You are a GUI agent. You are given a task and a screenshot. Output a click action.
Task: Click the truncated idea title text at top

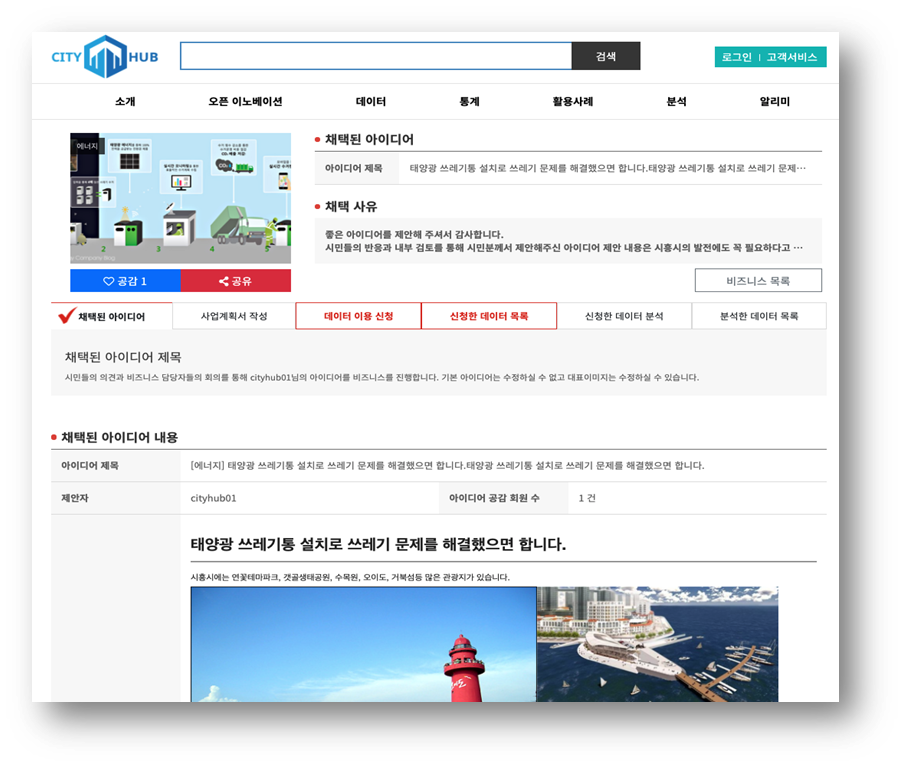click(x=608, y=168)
